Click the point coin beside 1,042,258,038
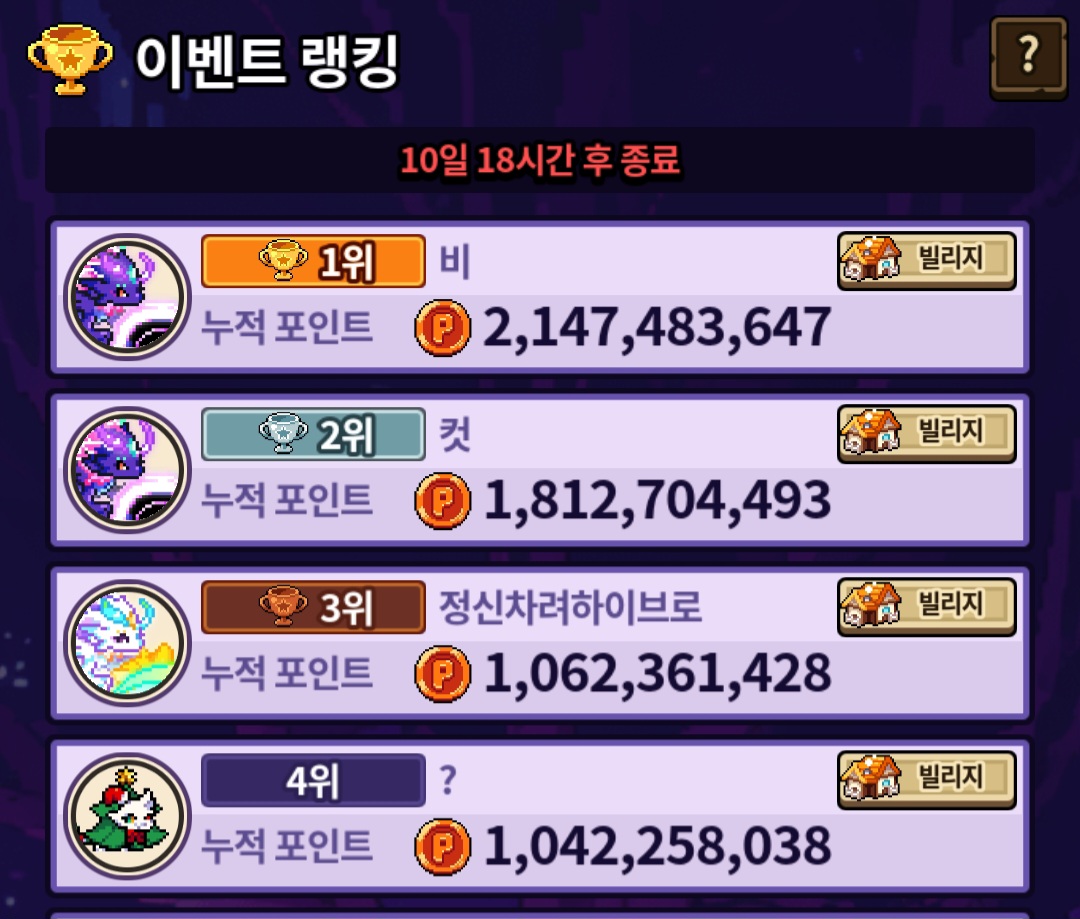1080x919 pixels. tap(443, 846)
